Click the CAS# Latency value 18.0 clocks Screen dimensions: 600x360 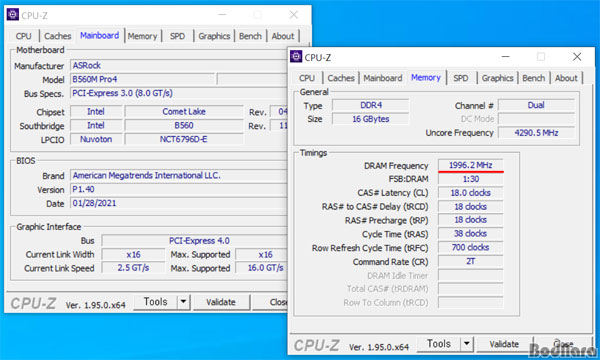pos(471,192)
